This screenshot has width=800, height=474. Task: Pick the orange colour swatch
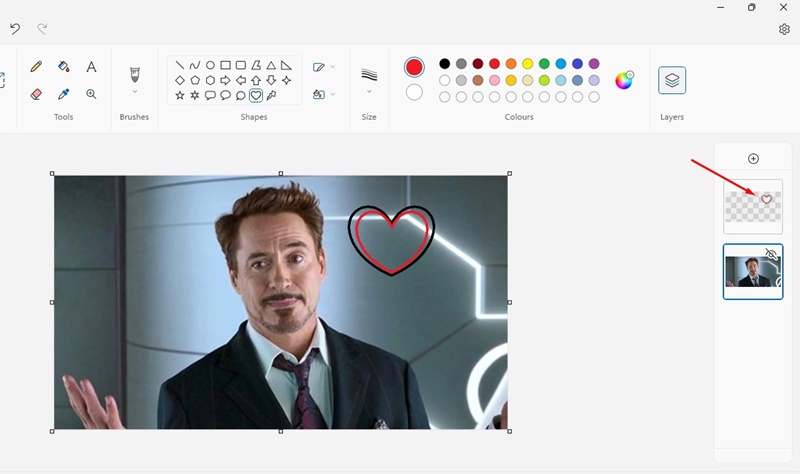(511, 64)
